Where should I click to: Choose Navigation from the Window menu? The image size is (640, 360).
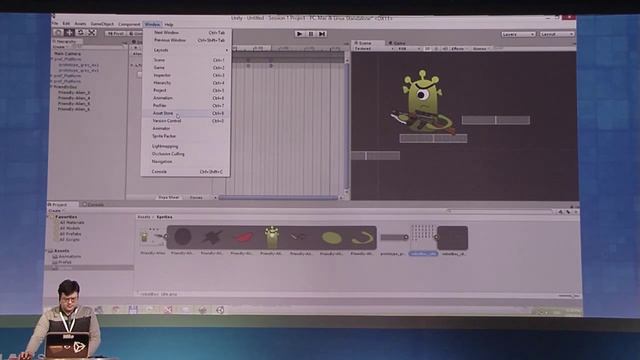pyautogui.click(x=186, y=162)
